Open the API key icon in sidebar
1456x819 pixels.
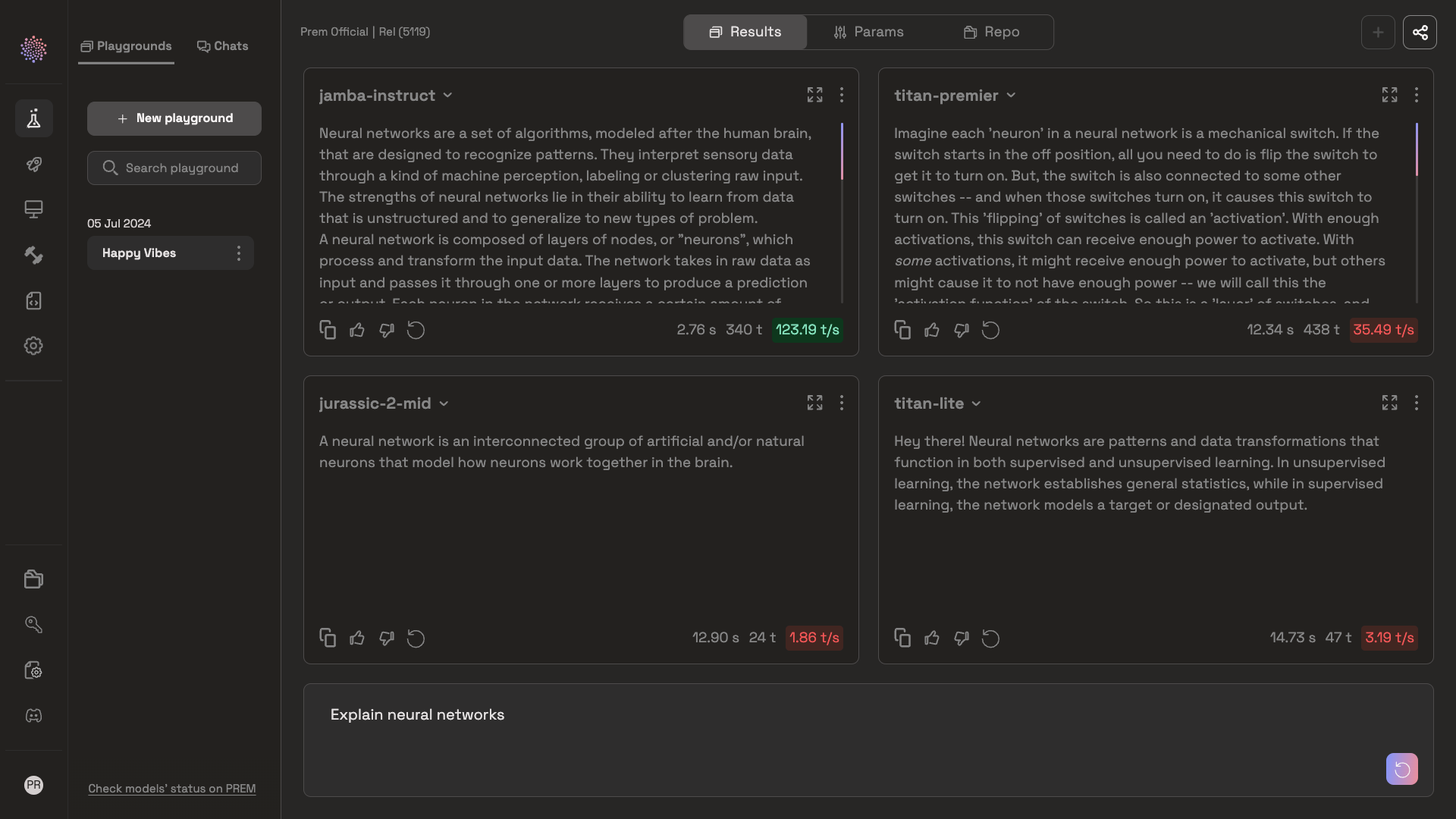(33, 624)
